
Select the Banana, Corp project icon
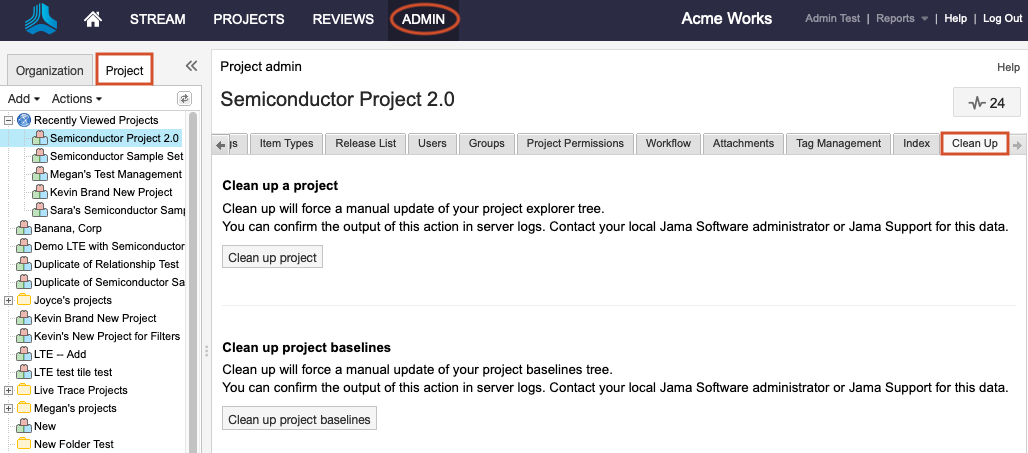coord(24,228)
